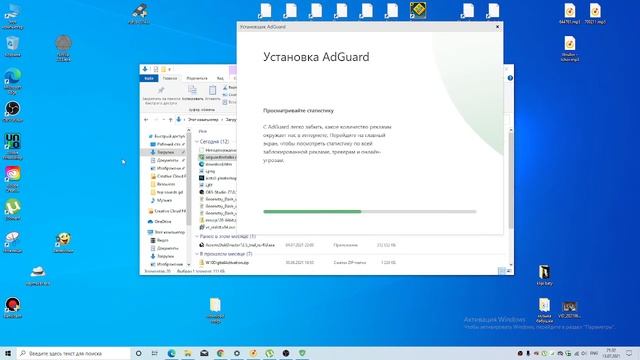Image resolution: width=640 pixels, height=360 pixels.
Task: Click AdGuard green shield taskbar icon
Action: coord(302,353)
